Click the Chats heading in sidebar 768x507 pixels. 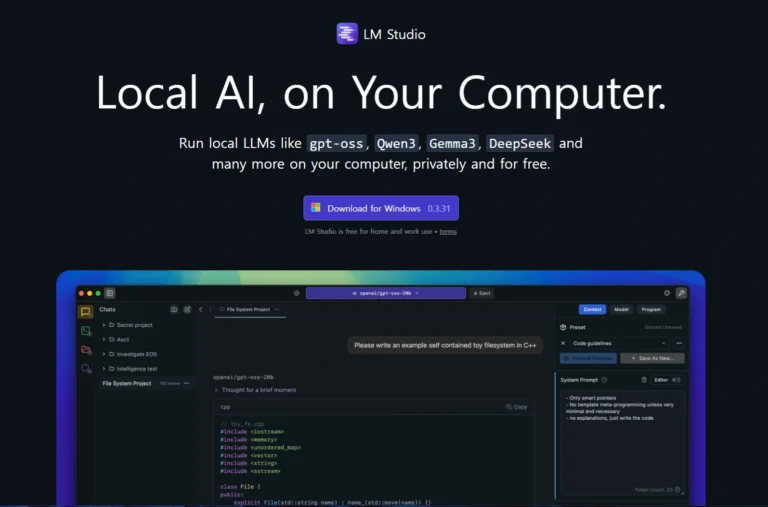[107, 310]
